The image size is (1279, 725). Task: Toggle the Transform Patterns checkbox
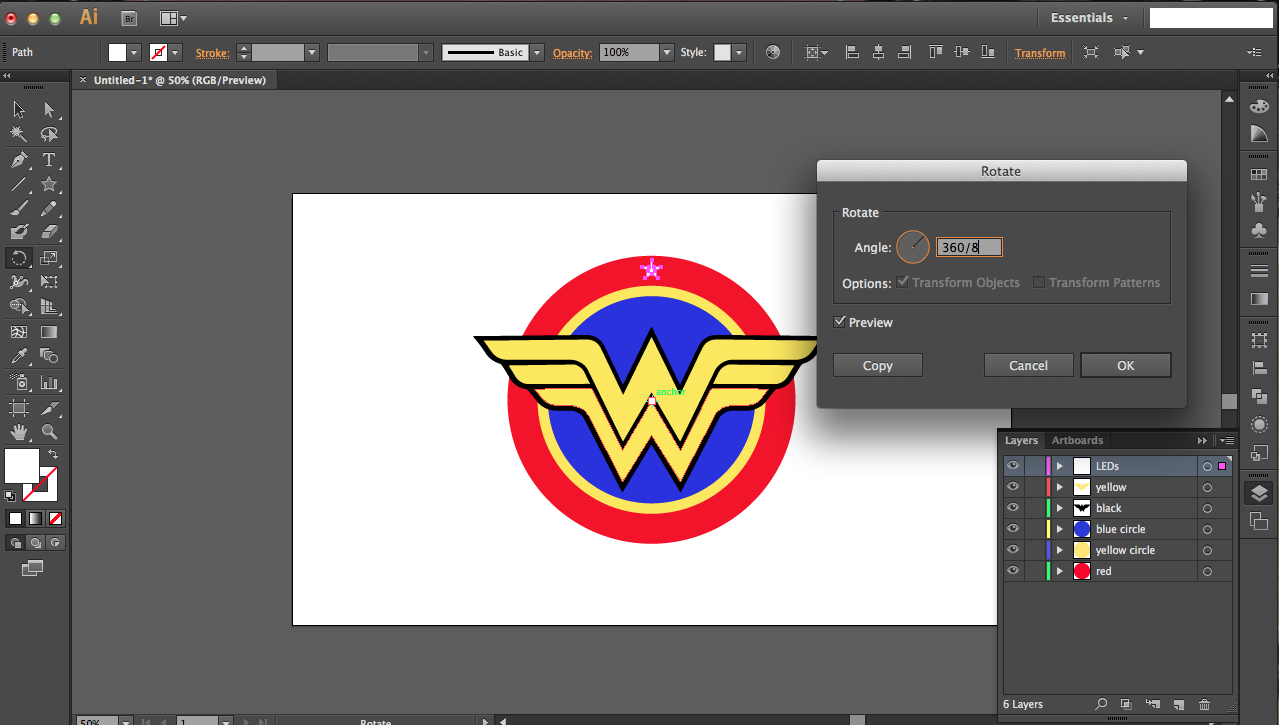(x=1039, y=282)
